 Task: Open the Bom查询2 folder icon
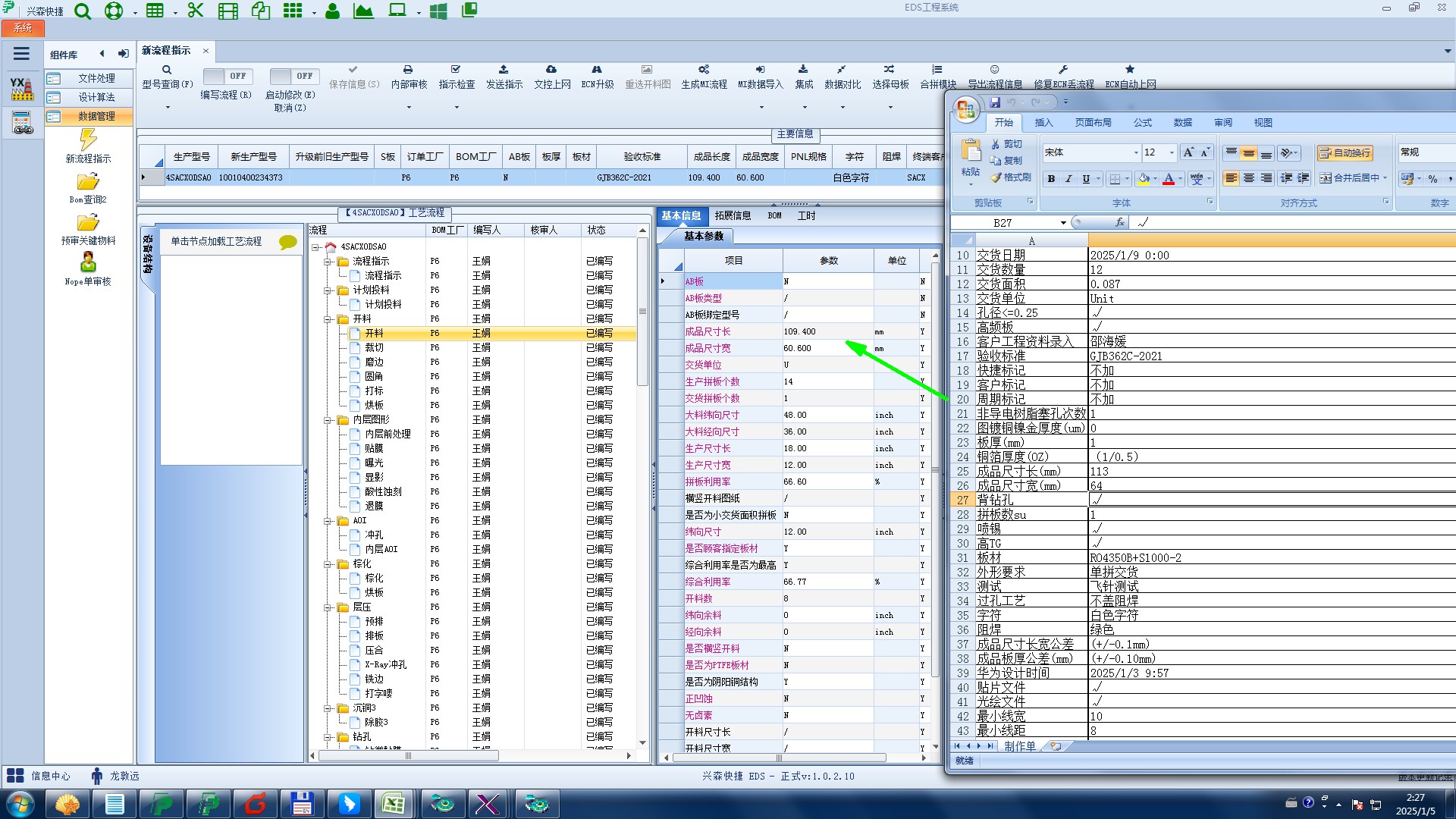click(88, 183)
